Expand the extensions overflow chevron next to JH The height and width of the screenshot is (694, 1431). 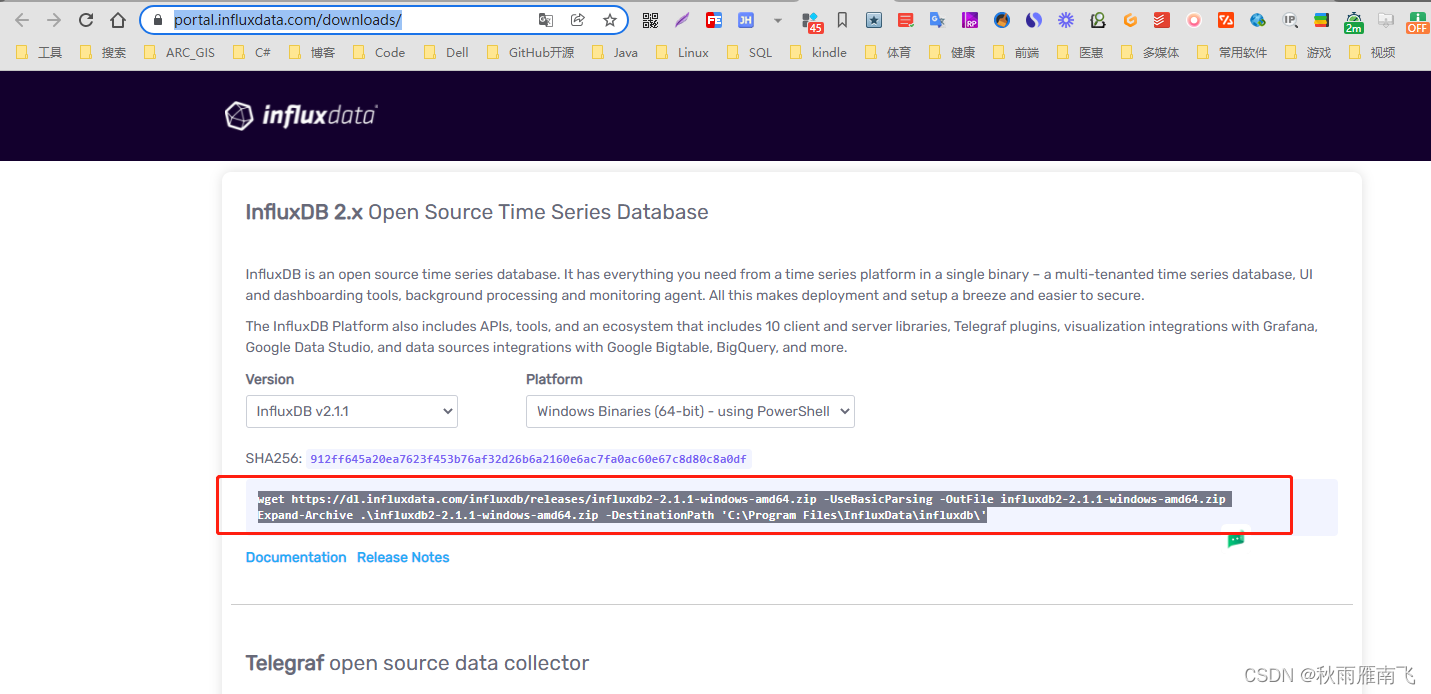[x=777, y=20]
